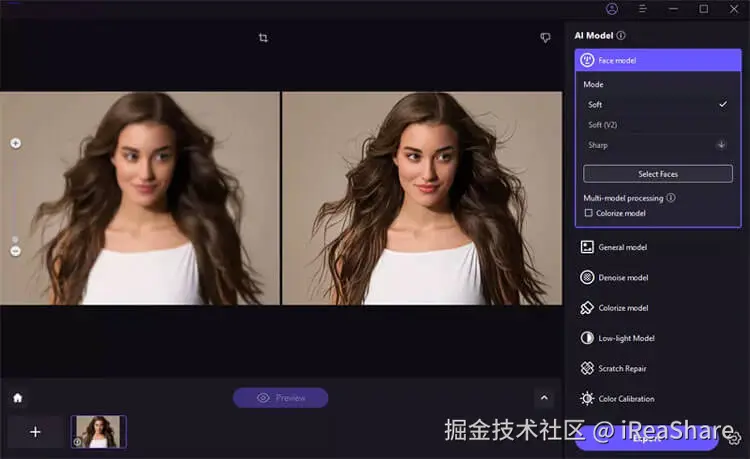Choose the Soft mode option
750x459 pixels.
[658, 104]
